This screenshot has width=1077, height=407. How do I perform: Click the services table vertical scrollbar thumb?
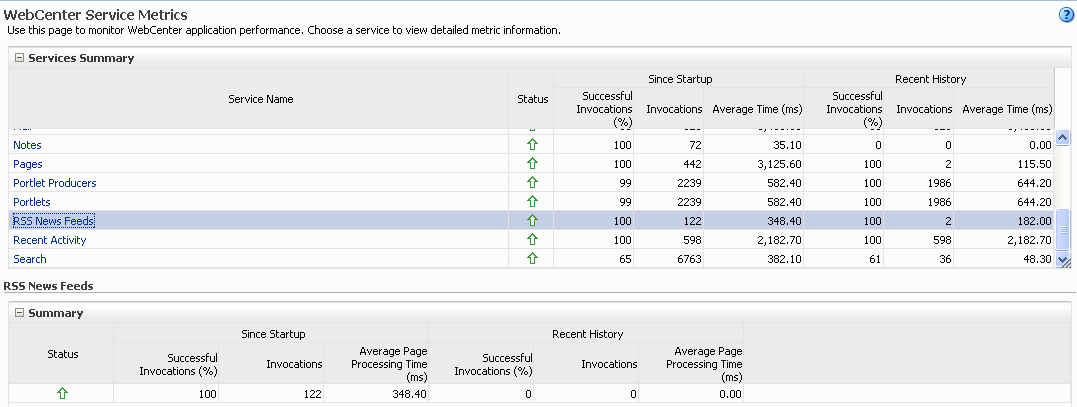pos(1063,228)
